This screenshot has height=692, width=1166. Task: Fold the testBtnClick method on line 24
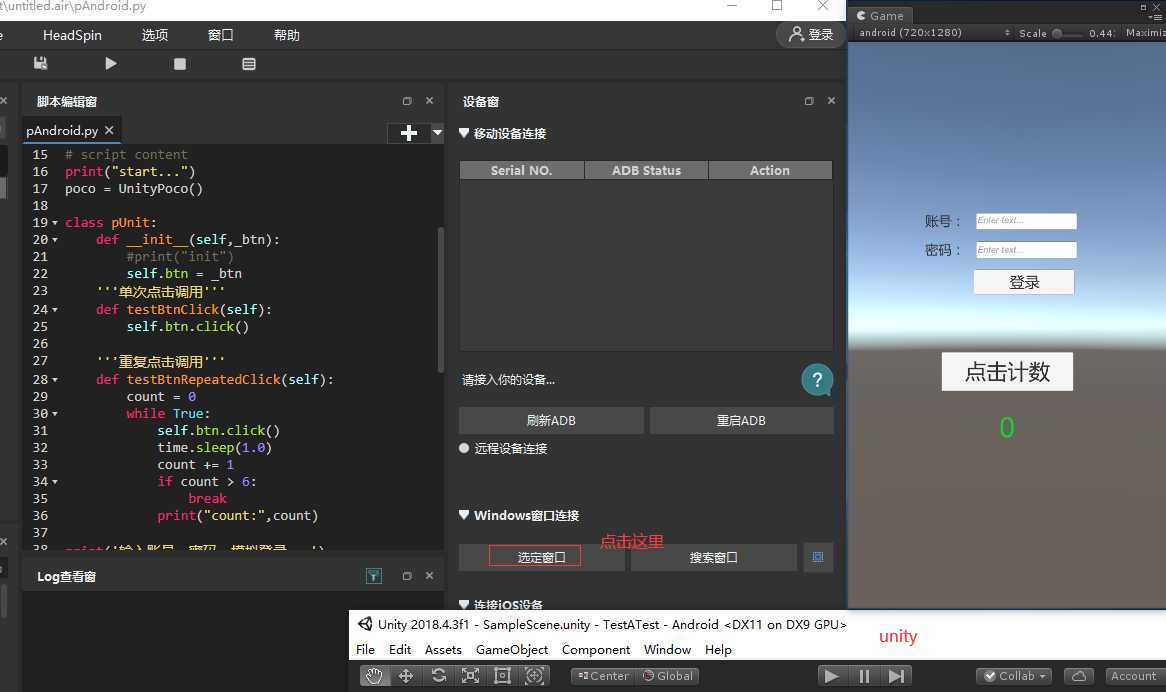[x=55, y=310]
